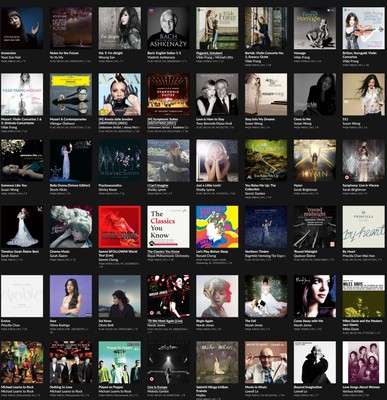This screenshot has height=400, width=387.
Task: Select the Symphonic Suites concert hall cover
Action: [168, 94]
